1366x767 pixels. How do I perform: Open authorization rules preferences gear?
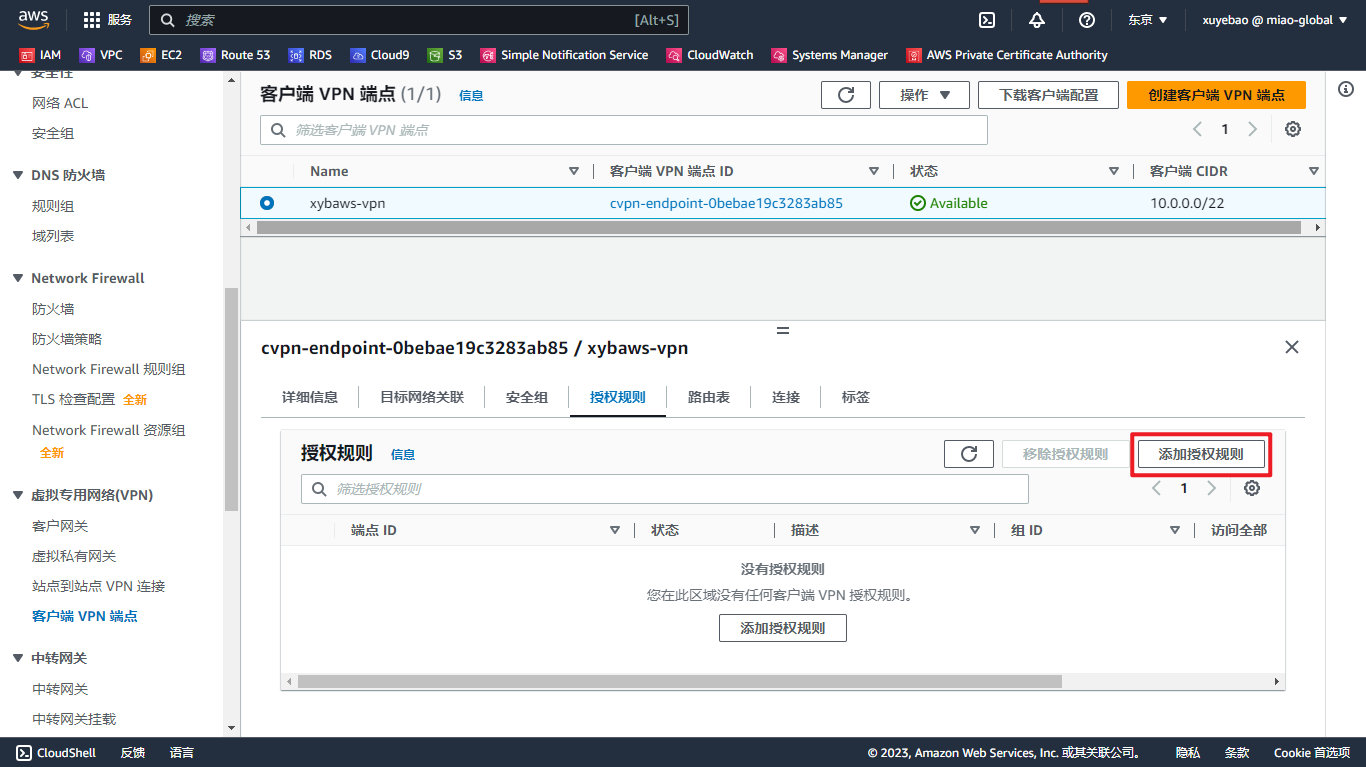pos(1252,488)
